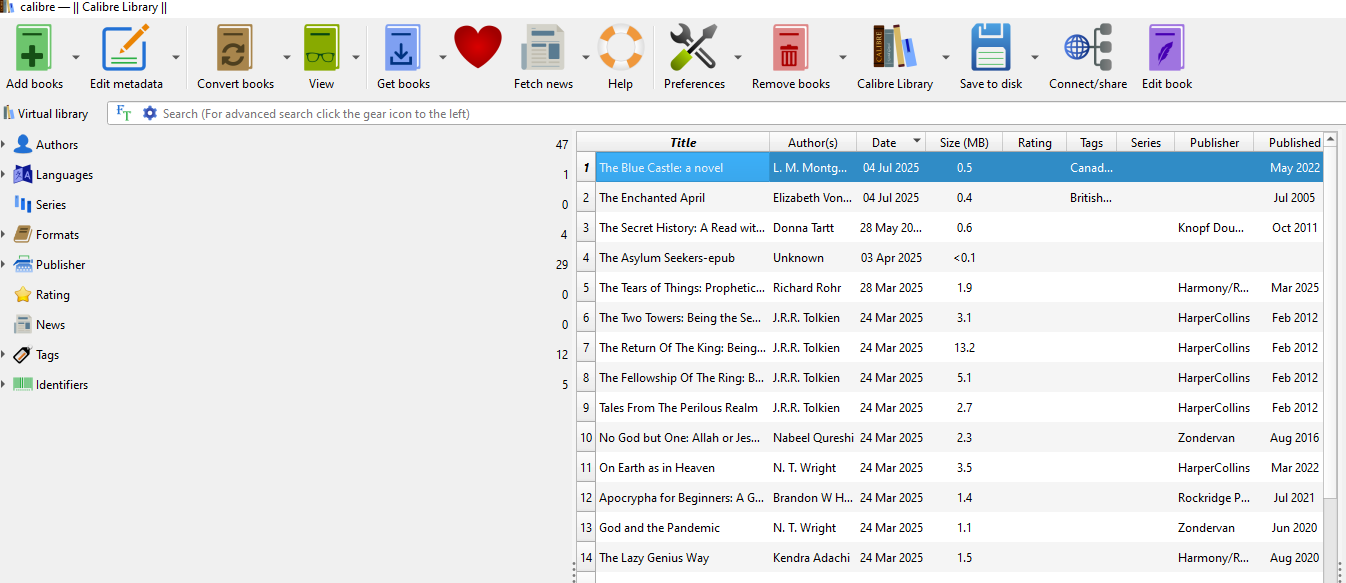Click the Publisher icon in sidebar
Image resolution: width=1346 pixels, height=583 pixels.
[23, 264]
